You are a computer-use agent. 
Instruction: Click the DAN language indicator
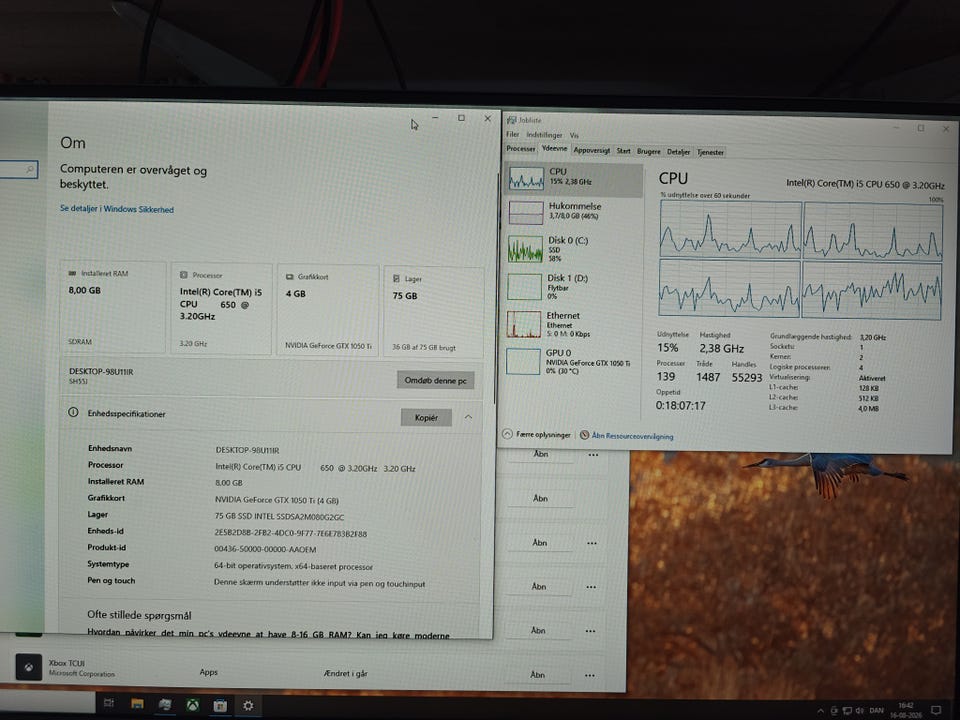(877, 711)
